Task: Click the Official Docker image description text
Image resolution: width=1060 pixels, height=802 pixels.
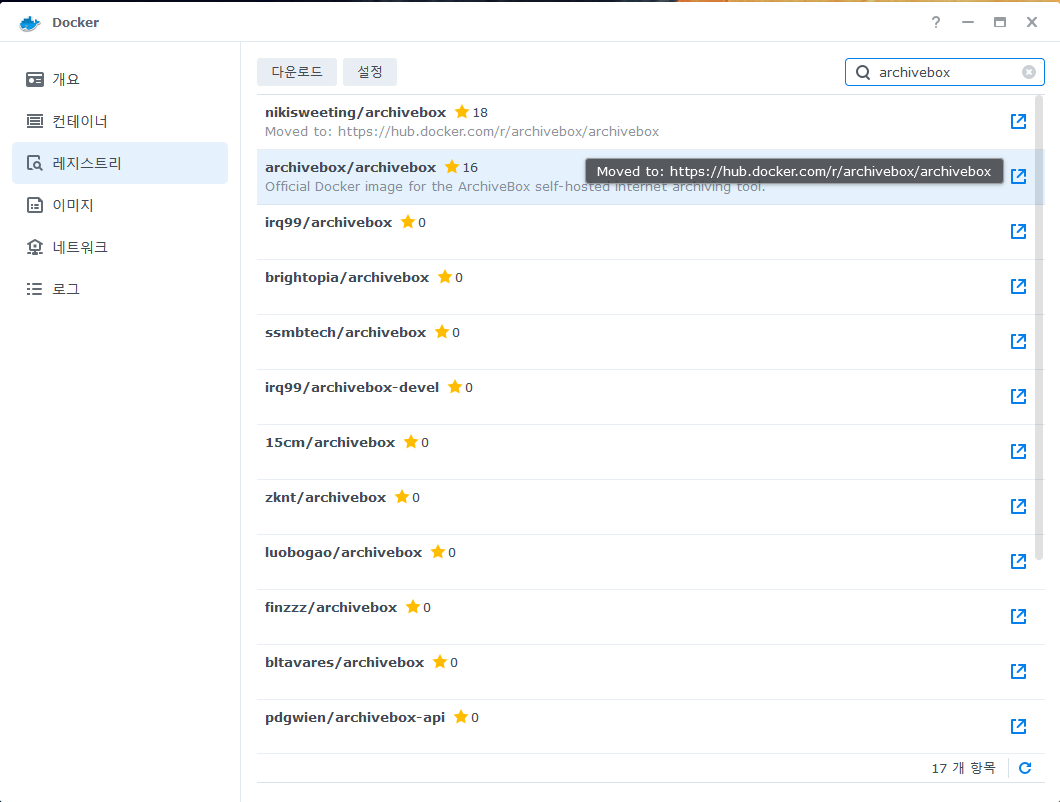Action: tap(514, 187)
